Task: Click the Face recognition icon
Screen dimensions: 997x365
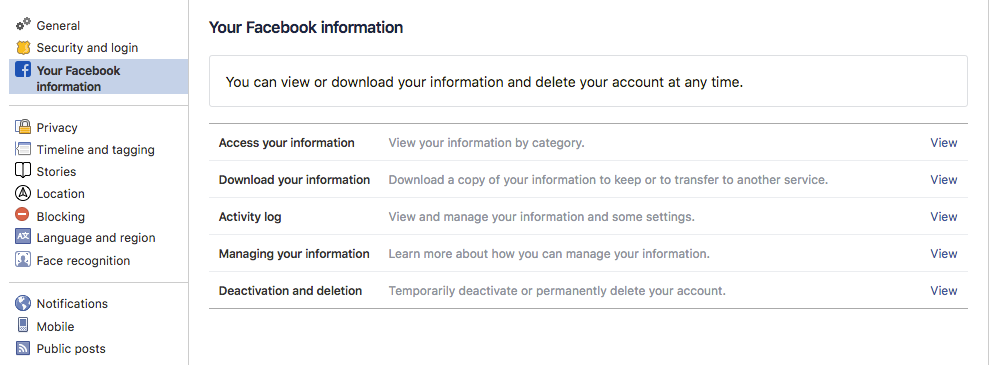Action: point(23,259)
